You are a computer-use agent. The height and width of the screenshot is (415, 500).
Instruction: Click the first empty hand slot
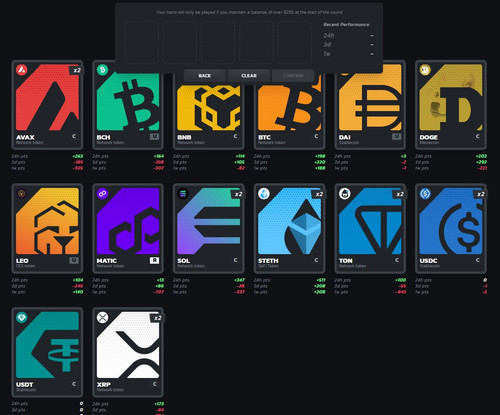[x=142, y=42]
